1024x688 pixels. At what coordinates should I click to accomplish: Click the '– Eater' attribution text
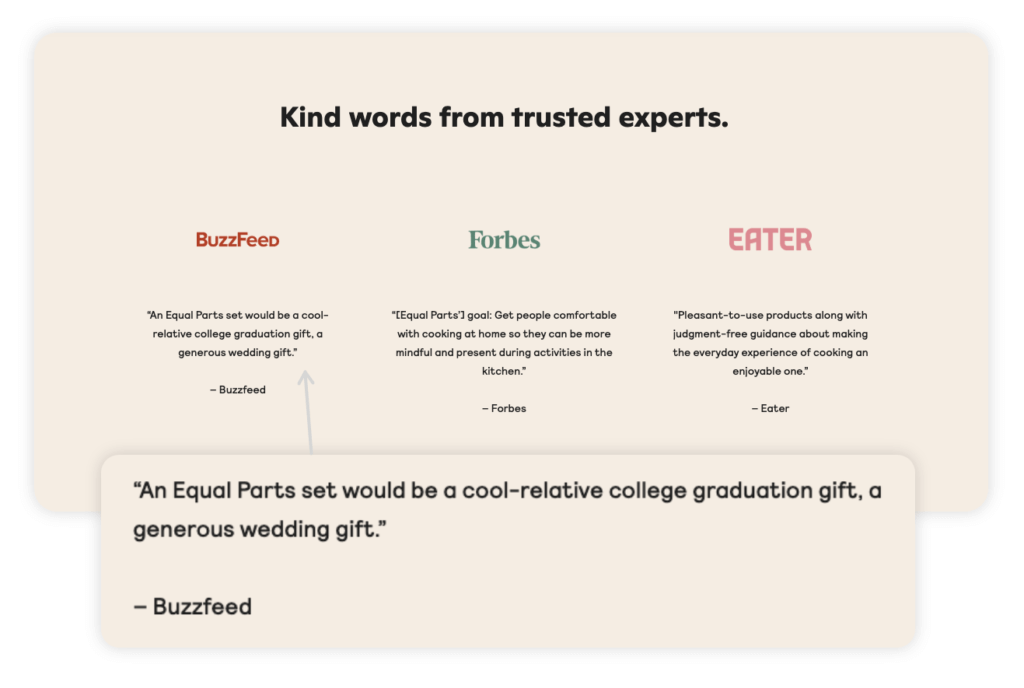771,408
